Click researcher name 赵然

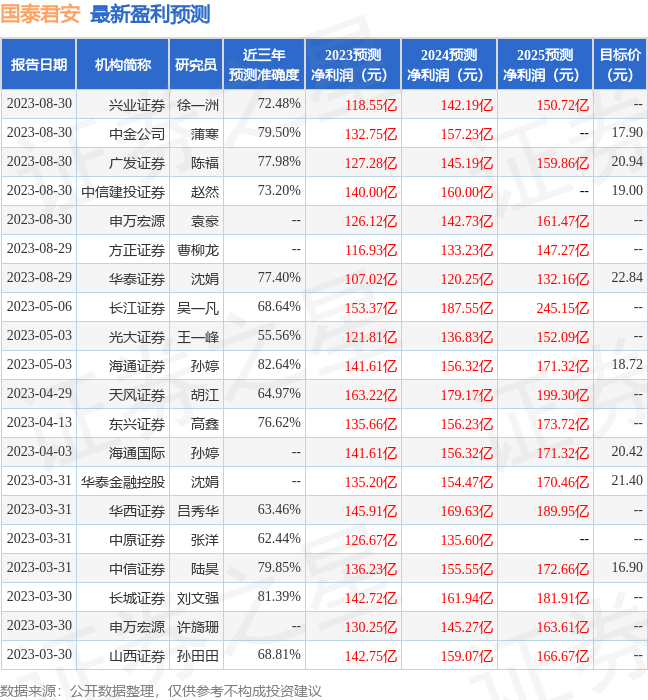coord(205,192)
